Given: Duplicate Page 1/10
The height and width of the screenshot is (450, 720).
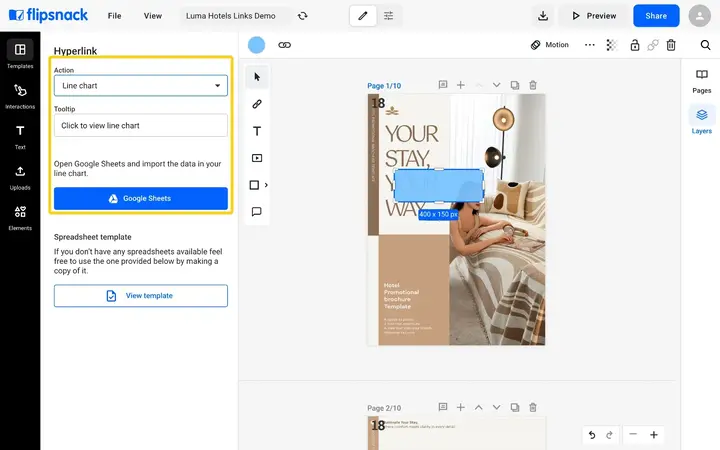Looking at the screenshot, I should tap(515, 85).
